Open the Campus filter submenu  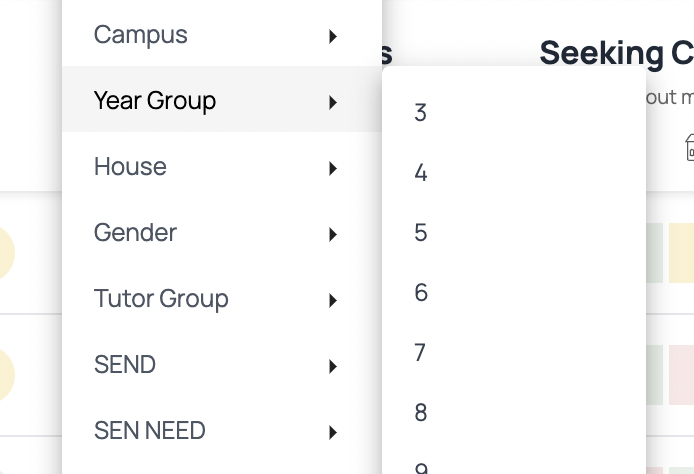(x=222, y=34)
